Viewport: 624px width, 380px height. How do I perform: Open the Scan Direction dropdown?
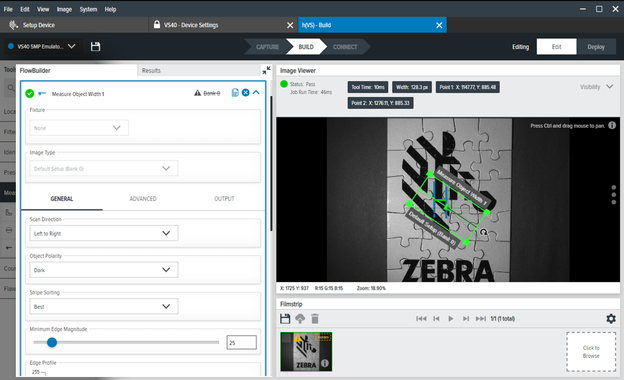tap(103, 233)
